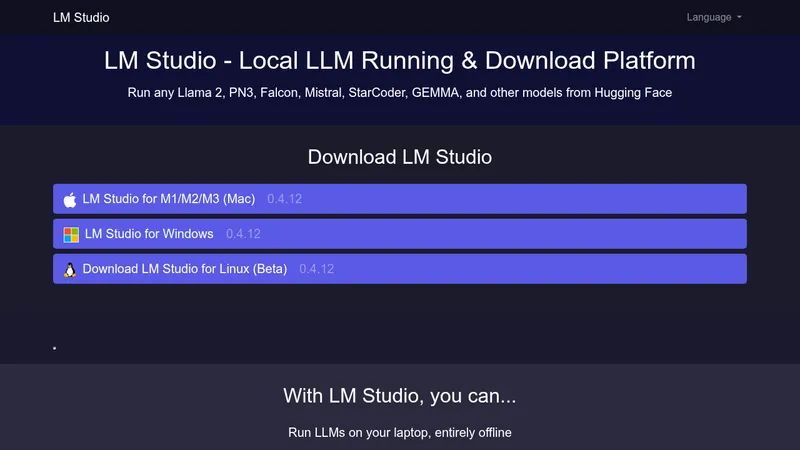The height and width of the screenshot is (450, 800).
Task: Click the Windows logo icon
Action: (x=71, y=235)
